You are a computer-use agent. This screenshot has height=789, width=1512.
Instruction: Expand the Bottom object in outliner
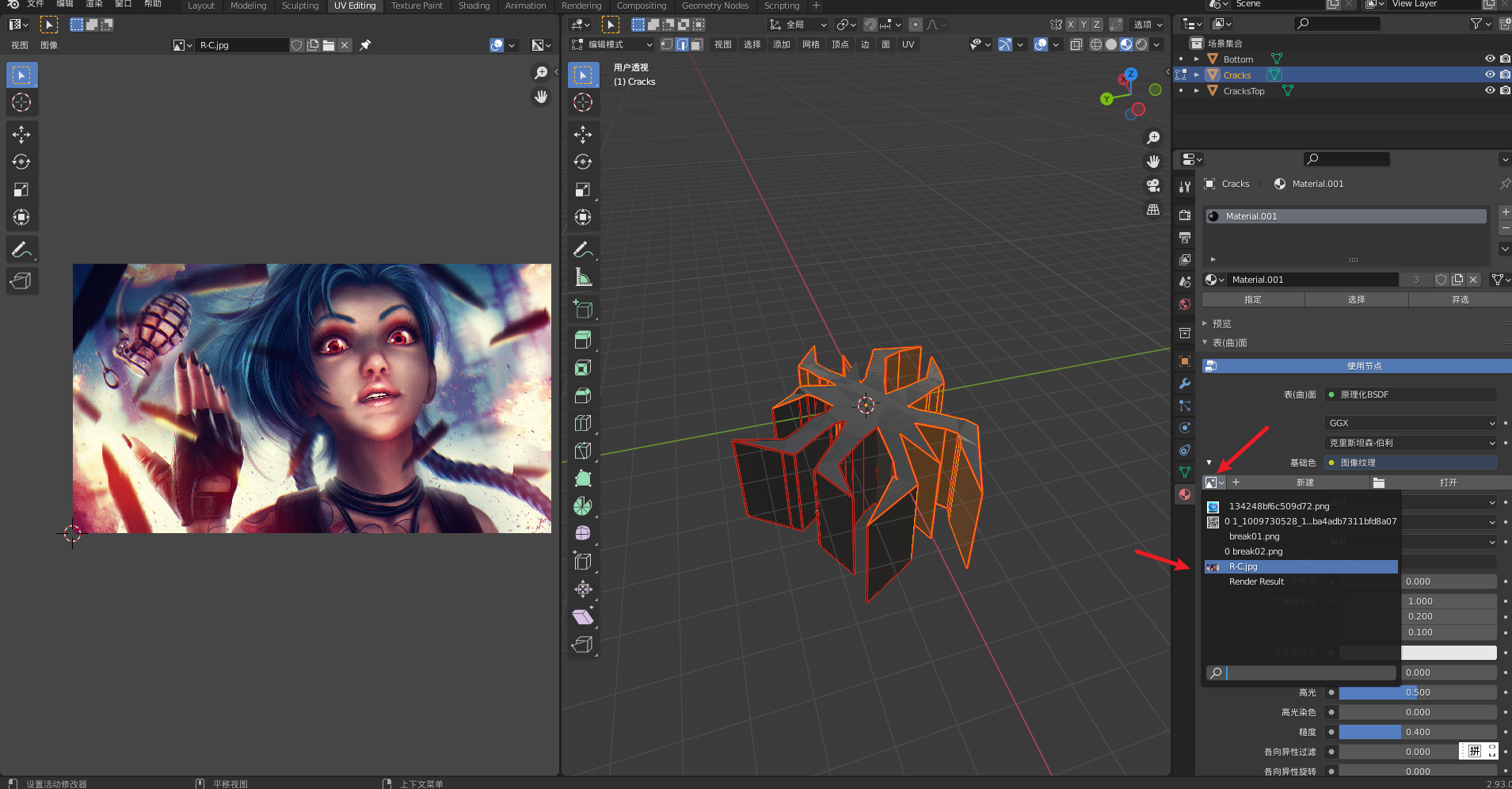(x=1197, y=59)
